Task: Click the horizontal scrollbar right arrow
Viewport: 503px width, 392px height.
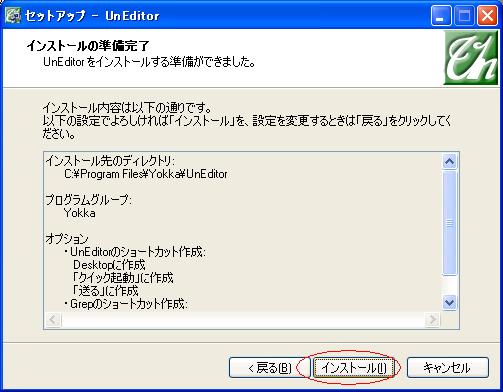Action: coord(432,320)
